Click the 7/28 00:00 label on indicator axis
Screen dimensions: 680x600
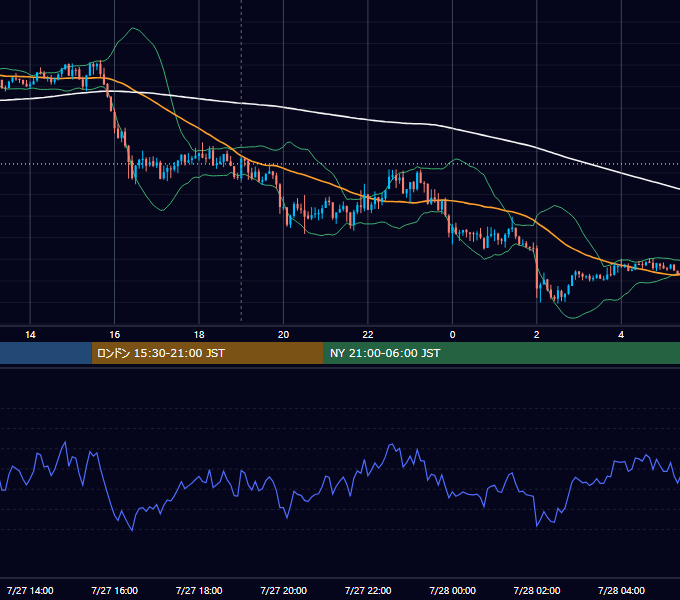tap(452, 590)
